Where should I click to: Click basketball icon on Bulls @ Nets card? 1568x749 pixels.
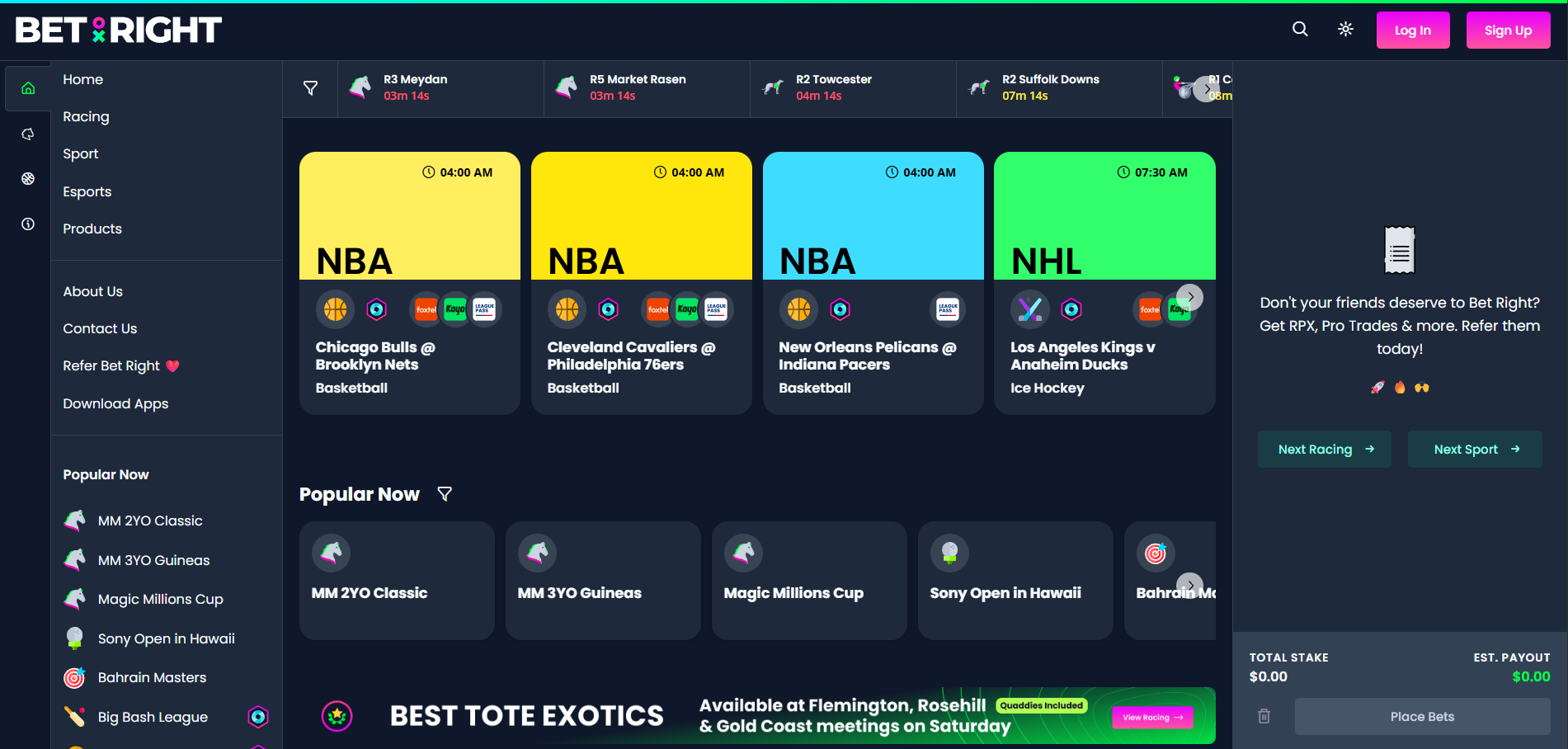click(335, 309)
